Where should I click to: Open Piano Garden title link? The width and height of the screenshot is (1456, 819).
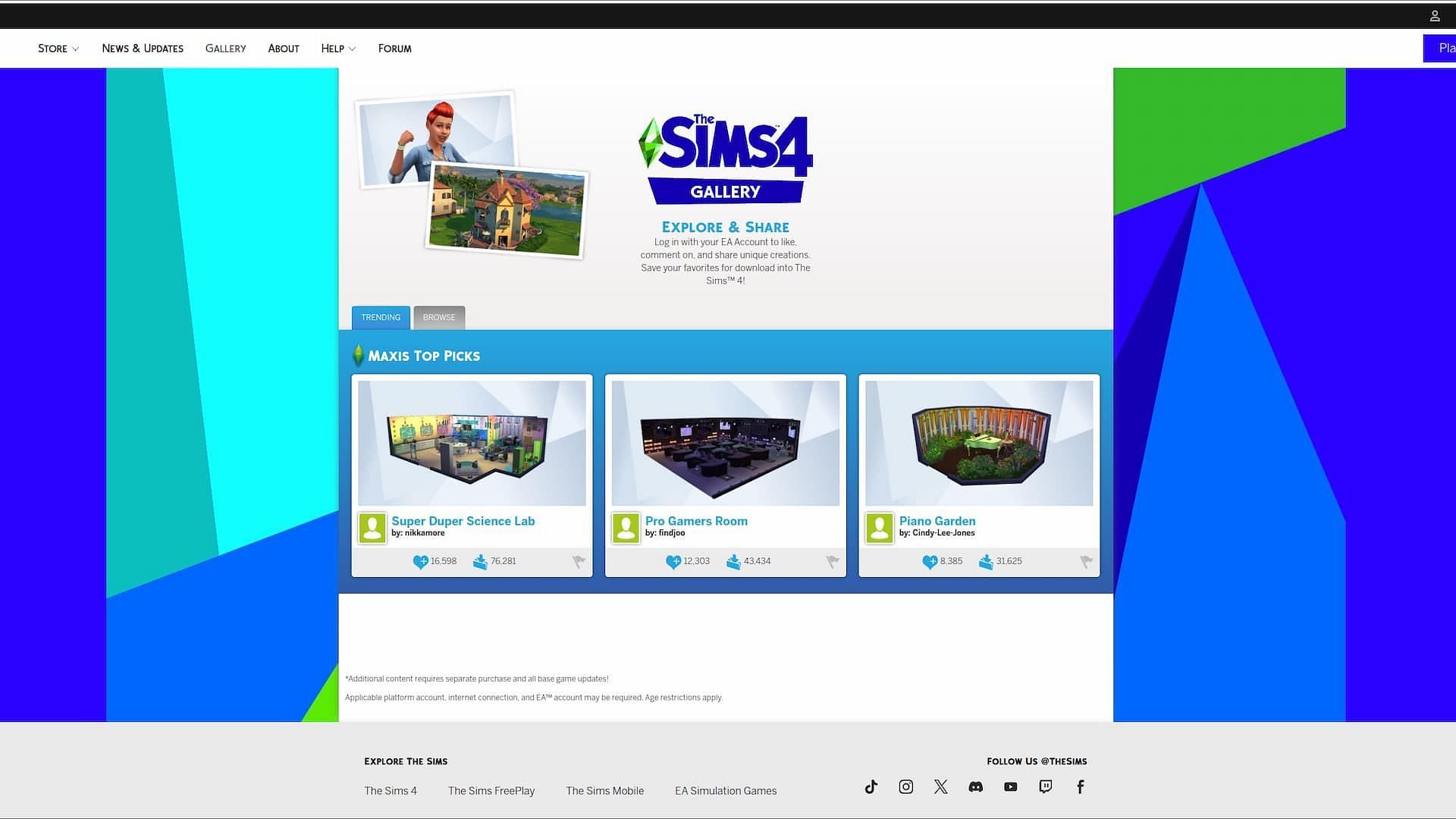tap(937, 521)
